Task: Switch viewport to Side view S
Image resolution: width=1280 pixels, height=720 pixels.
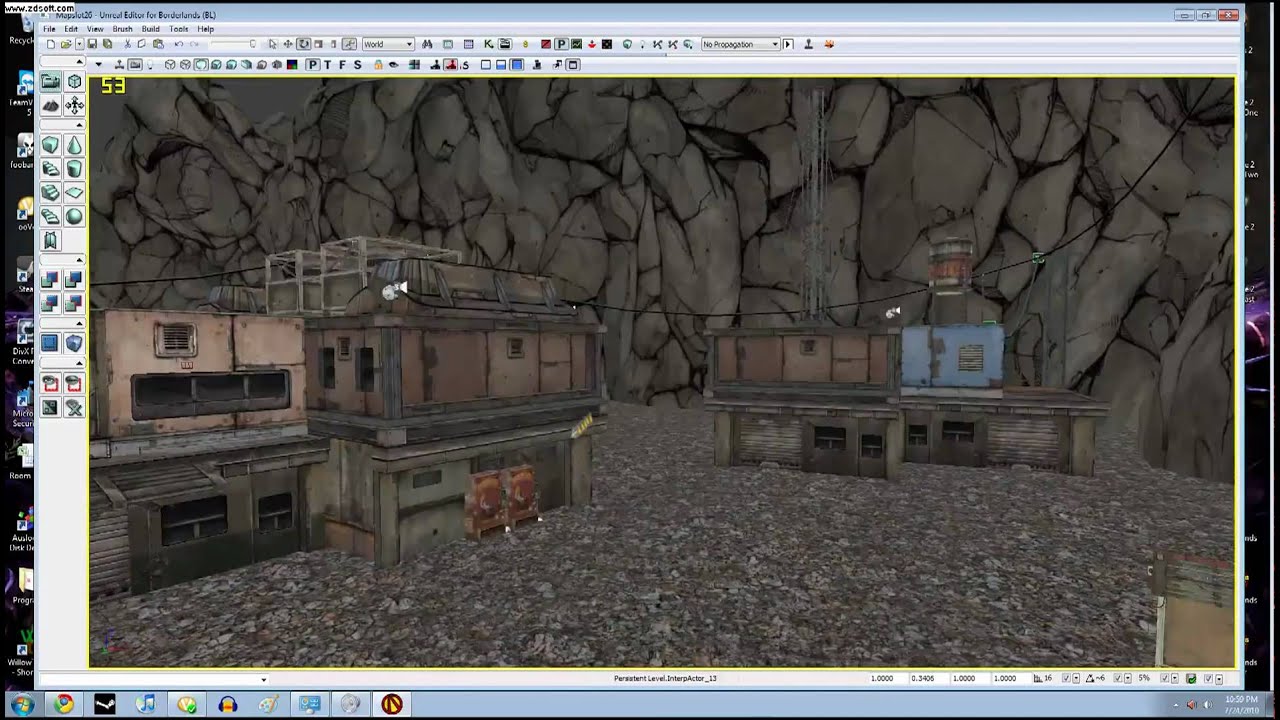Action: point(357,65)
